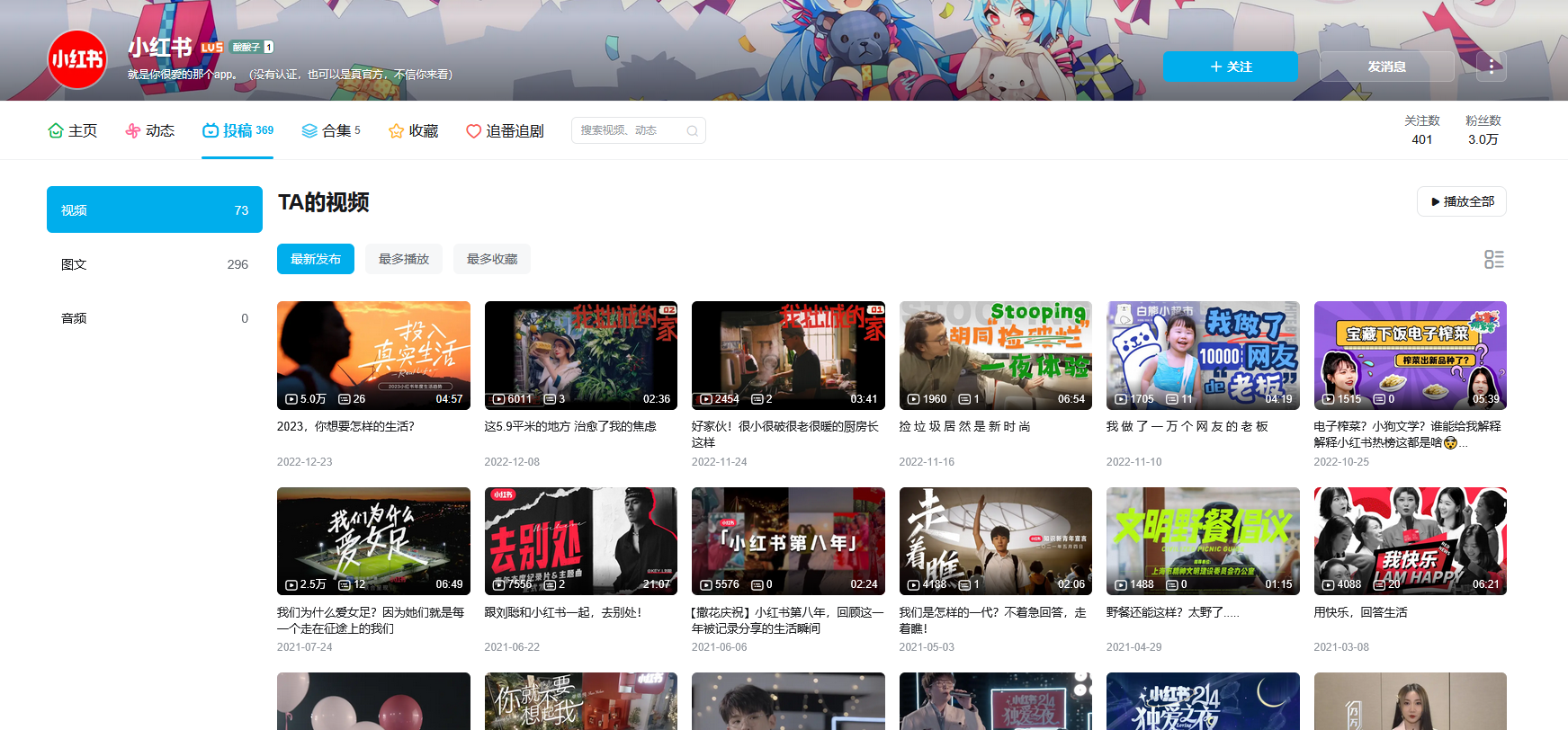Open the 宝藏下饭电子榨菜 thumbnail
Viewport: 1568px width, 730px height.
[1411, 355]
